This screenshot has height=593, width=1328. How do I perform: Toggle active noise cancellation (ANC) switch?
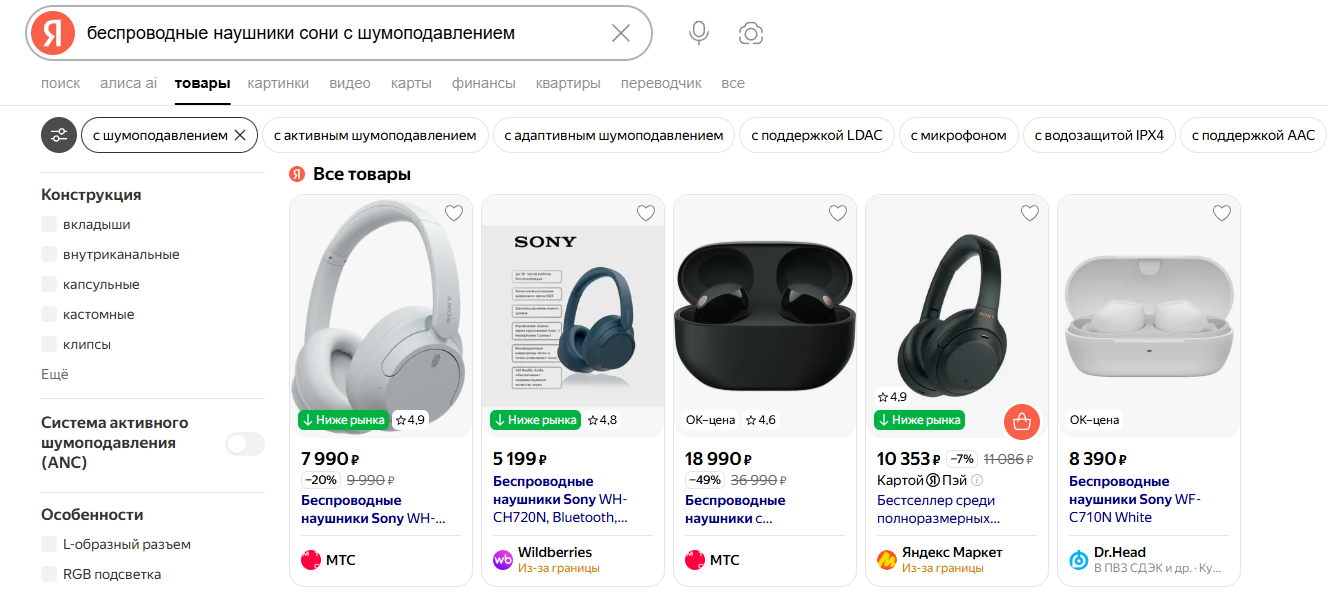coord(244,444)
